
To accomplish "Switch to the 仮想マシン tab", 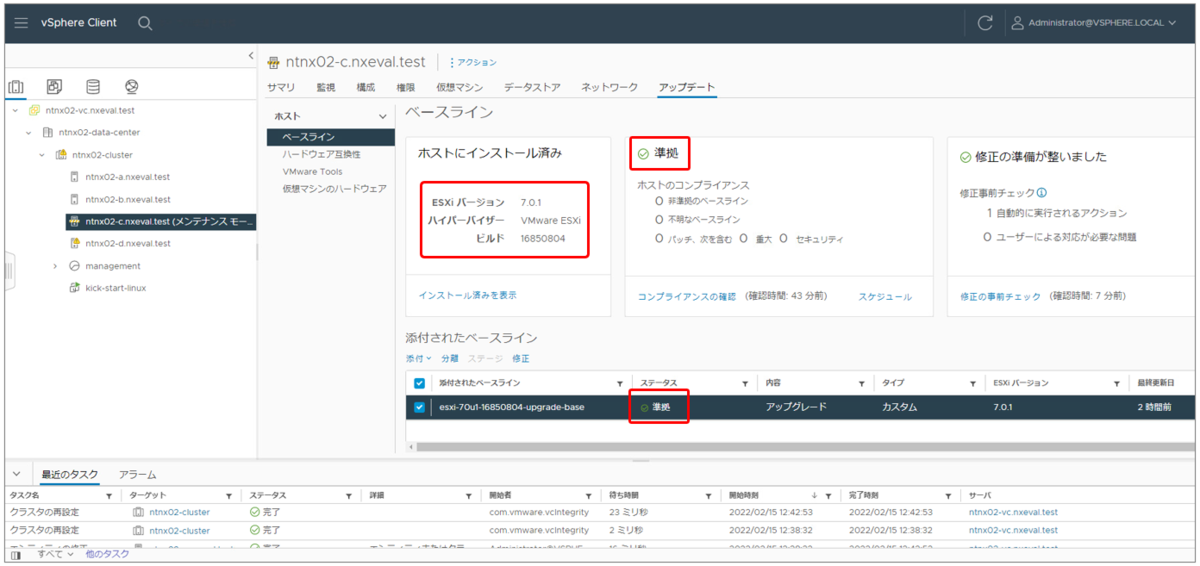I will tap(459, 88).
